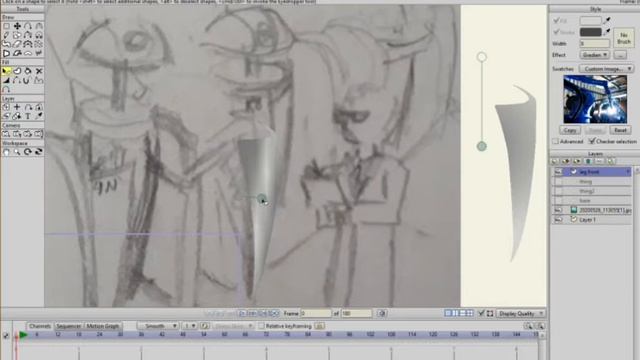
Task: Click the first new layer icon in Layers toolbar
Action: point(556,162)
